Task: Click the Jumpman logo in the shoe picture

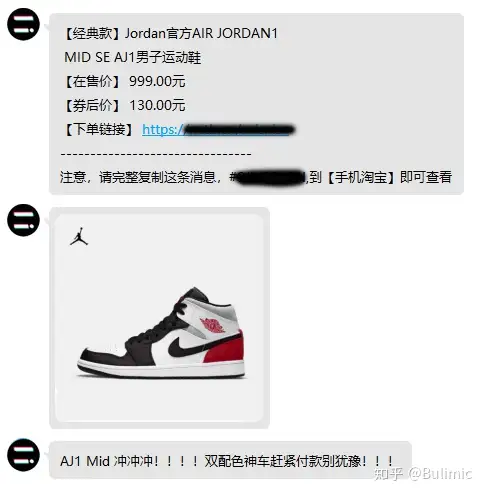Action: [x=79, y=236]
